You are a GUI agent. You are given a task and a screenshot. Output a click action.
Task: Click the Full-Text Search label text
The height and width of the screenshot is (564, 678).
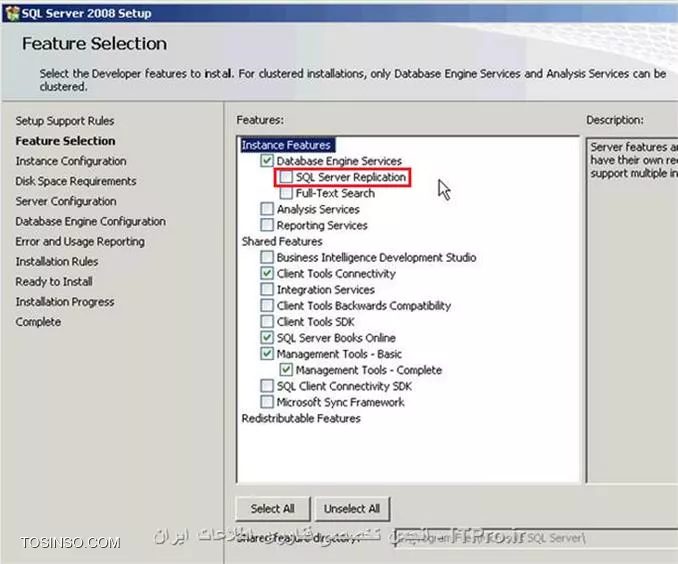(335, 193)
